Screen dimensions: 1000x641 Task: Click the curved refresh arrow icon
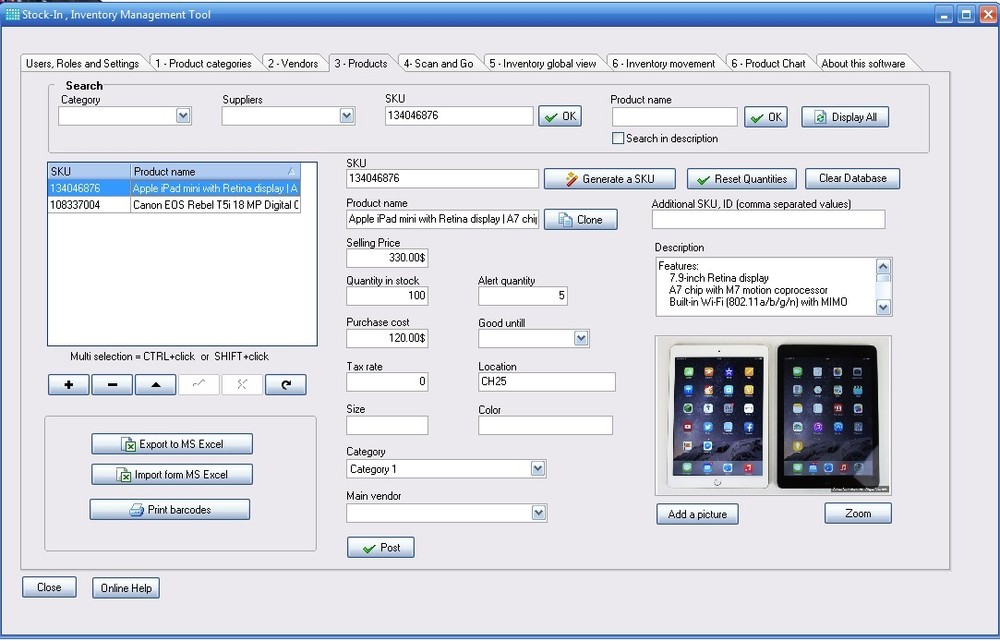[285, 384]
